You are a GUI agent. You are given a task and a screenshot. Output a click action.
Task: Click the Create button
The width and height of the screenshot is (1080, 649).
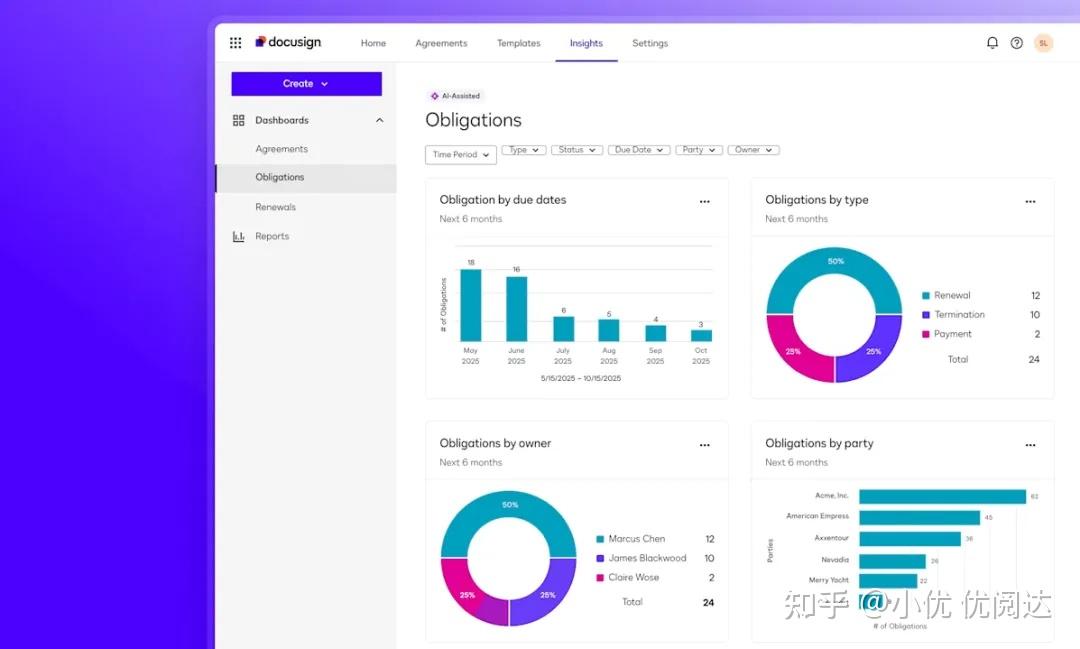[306, 84]
